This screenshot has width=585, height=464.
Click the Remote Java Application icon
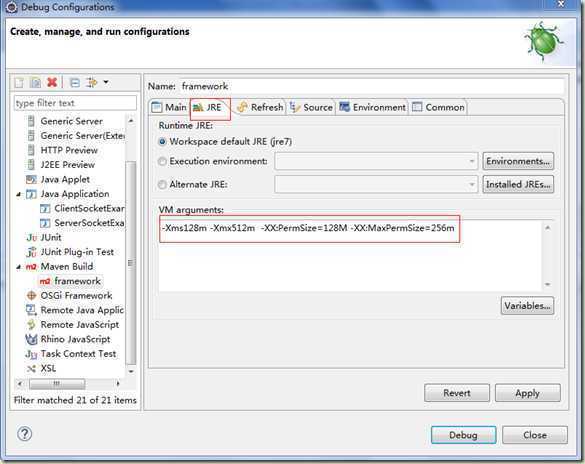(31, 310)
